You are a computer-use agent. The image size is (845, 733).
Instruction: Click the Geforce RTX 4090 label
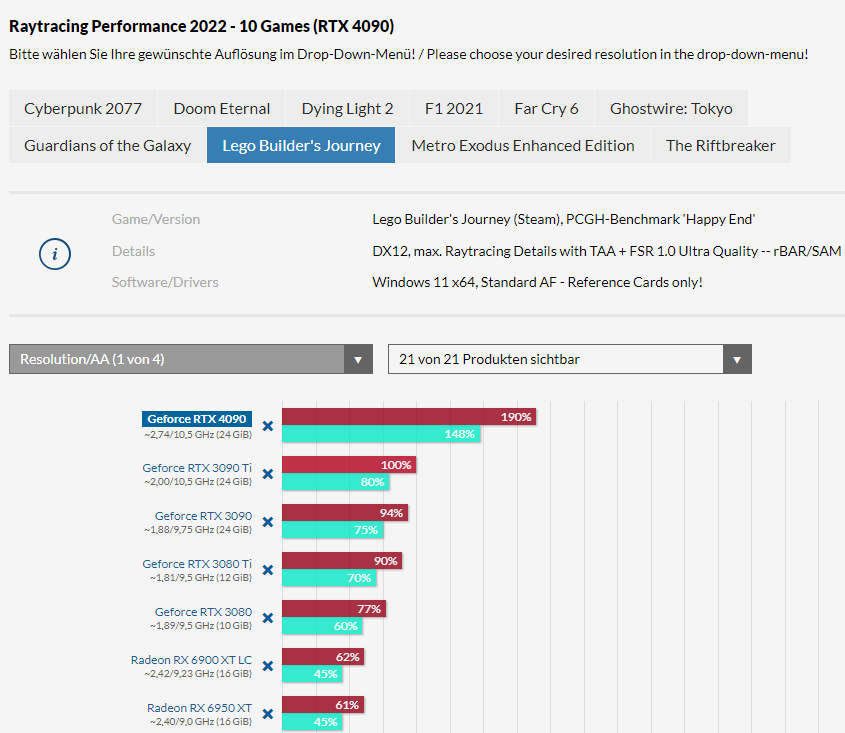197,419
